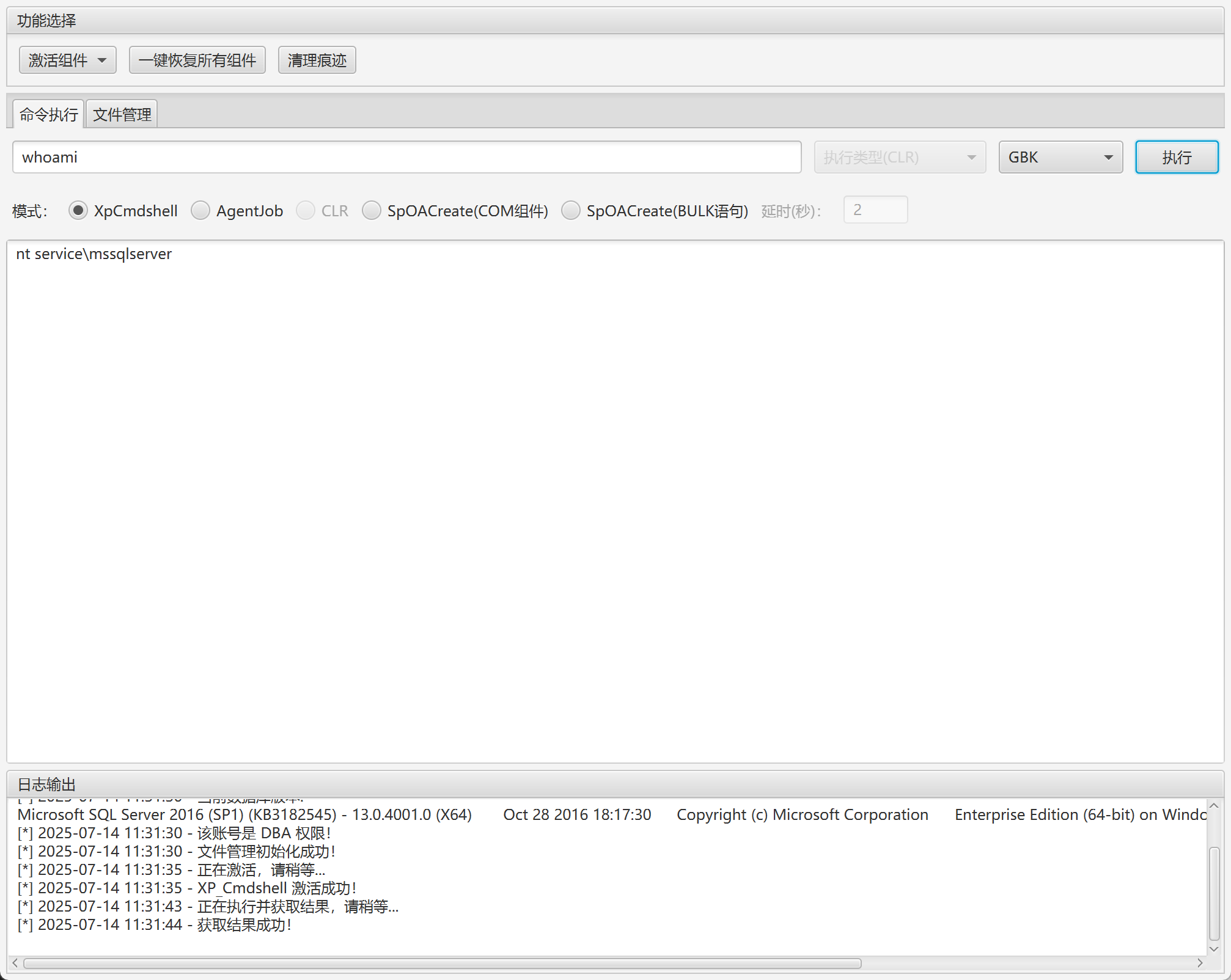
Task: Click the log scroll up arrow
Action: 1214,806
